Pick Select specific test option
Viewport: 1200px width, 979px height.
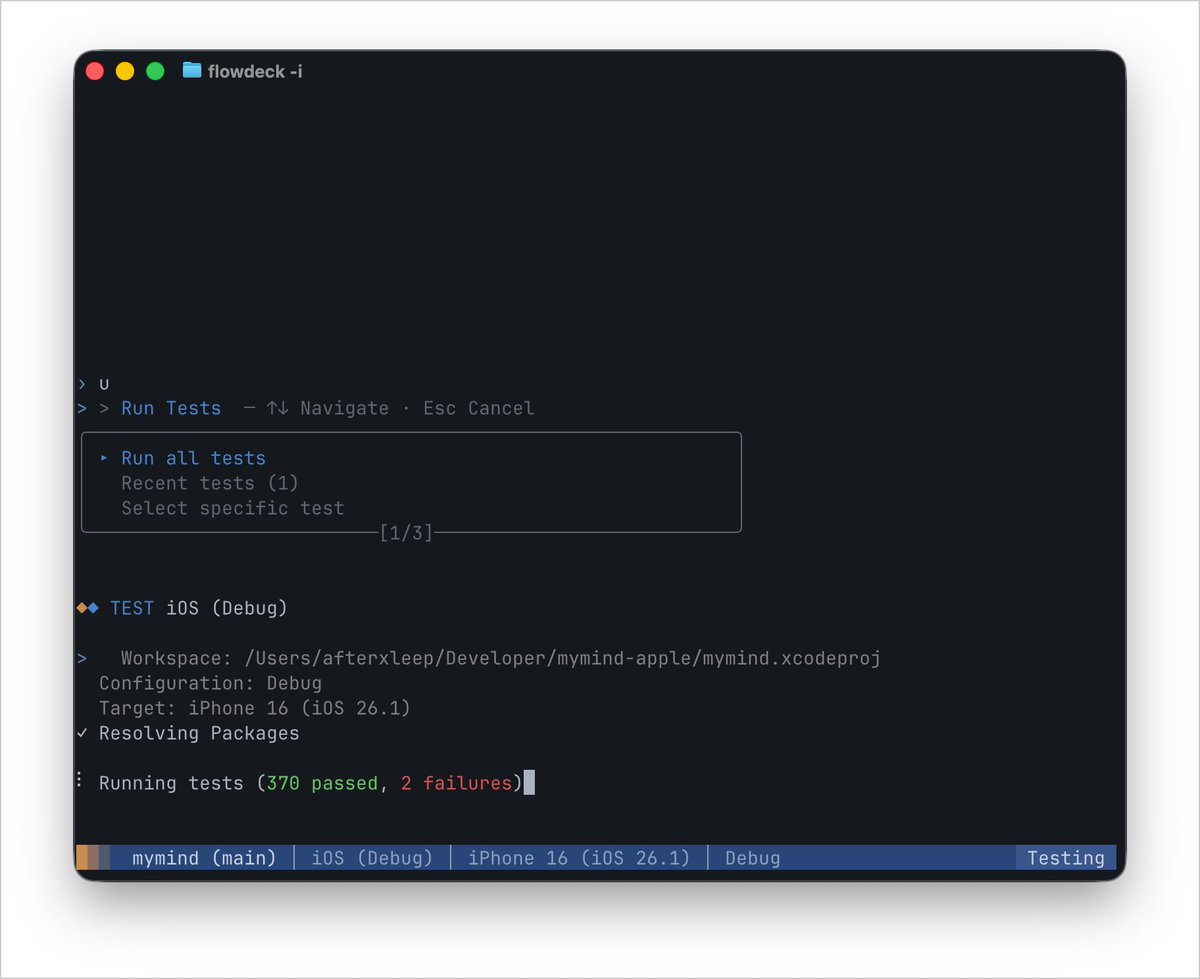(x=232, y=508)
